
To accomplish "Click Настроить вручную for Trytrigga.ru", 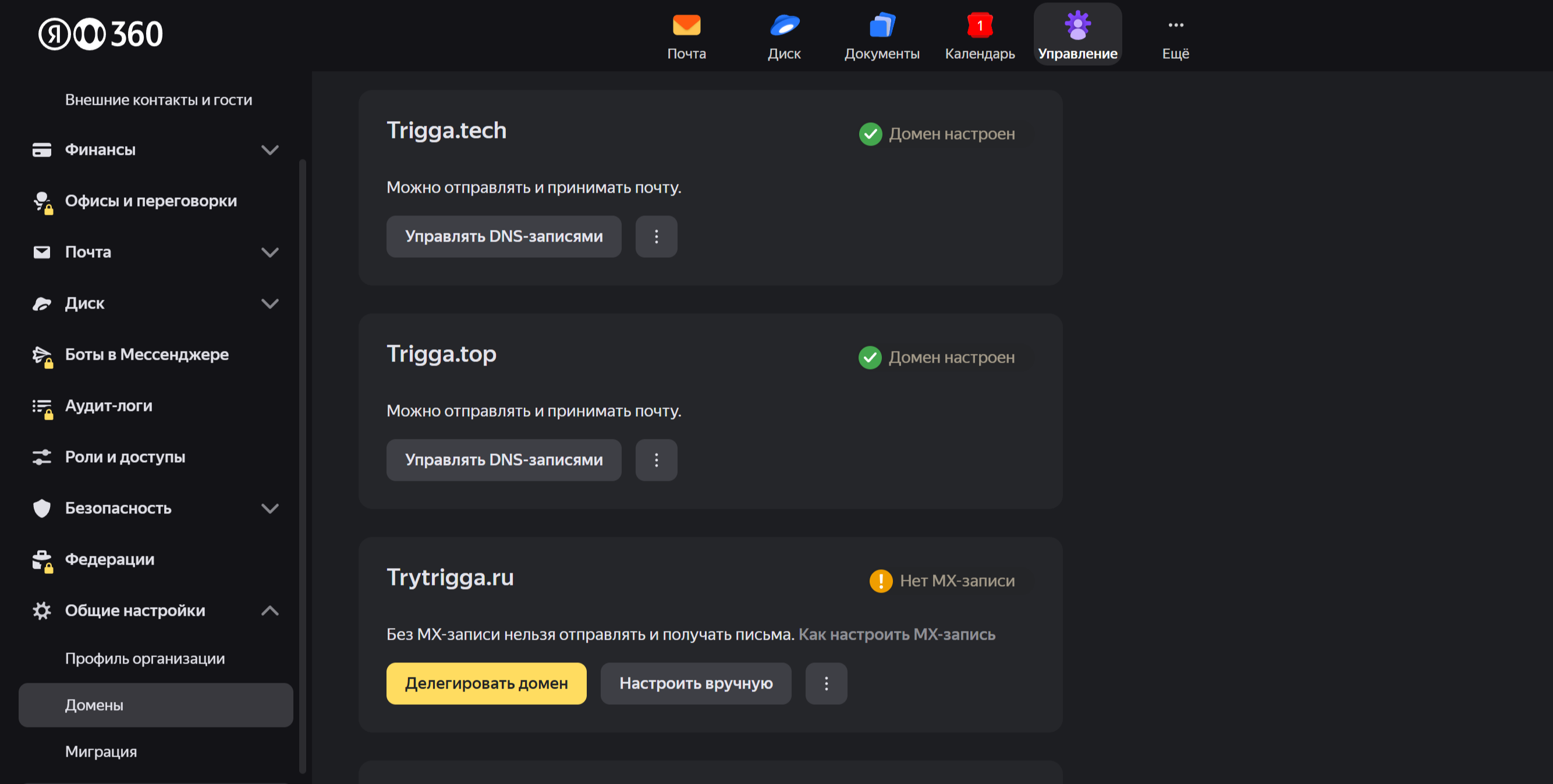I will point(696,683).
